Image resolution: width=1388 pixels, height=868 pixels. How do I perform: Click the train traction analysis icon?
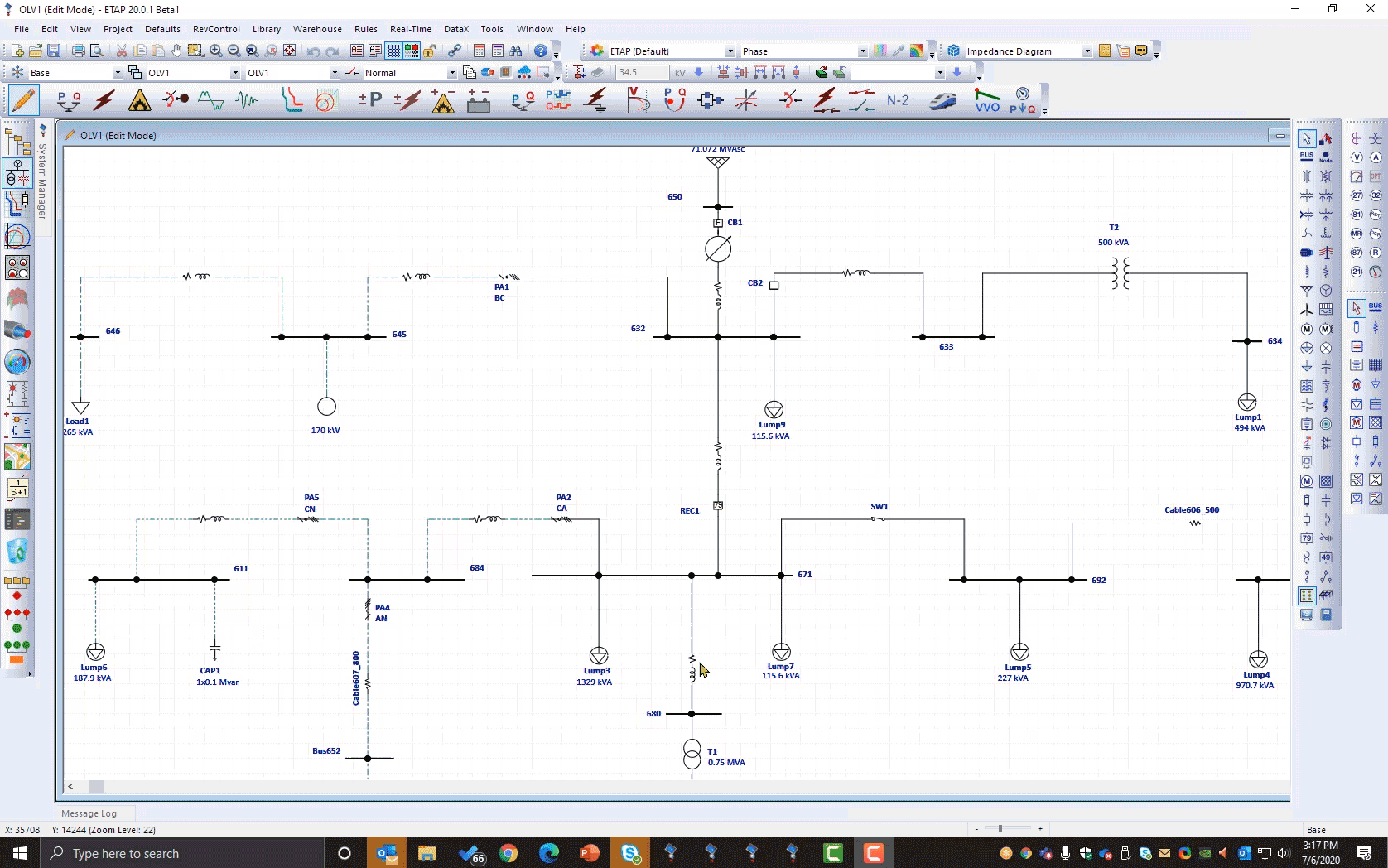click(x=942, y=101)
